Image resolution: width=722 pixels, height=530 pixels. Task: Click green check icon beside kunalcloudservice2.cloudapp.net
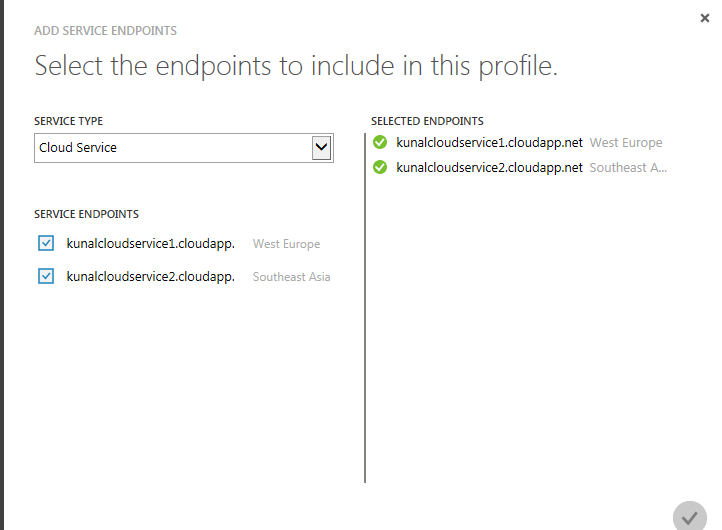(x=380, y=167)
